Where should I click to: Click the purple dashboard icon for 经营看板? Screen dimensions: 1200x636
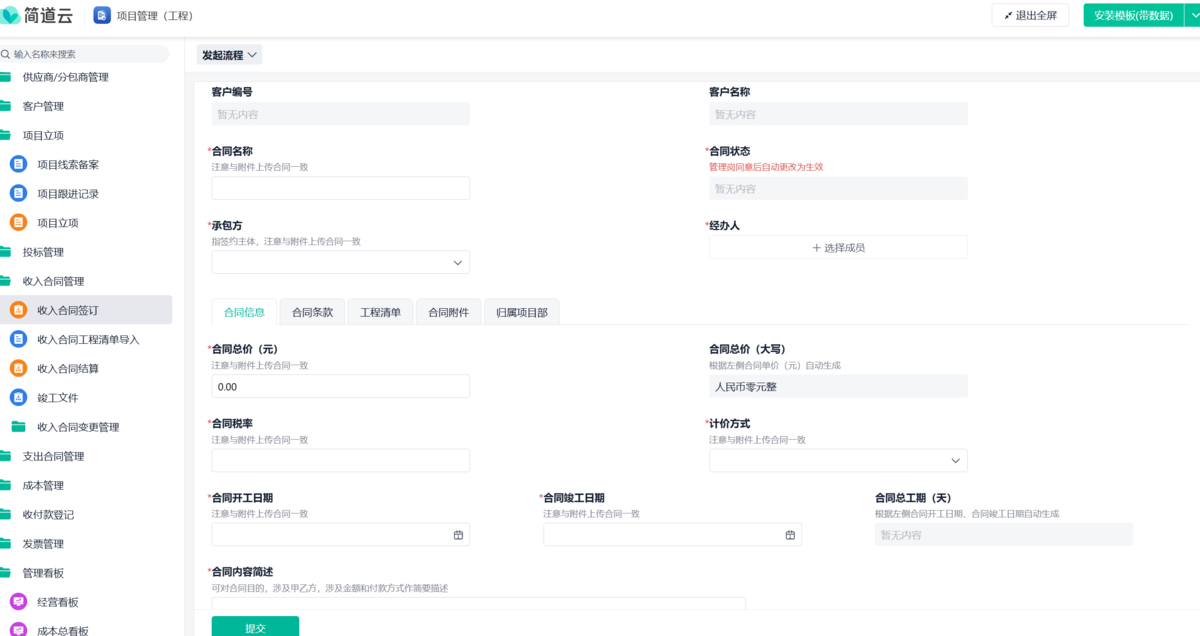click(18, 602)
